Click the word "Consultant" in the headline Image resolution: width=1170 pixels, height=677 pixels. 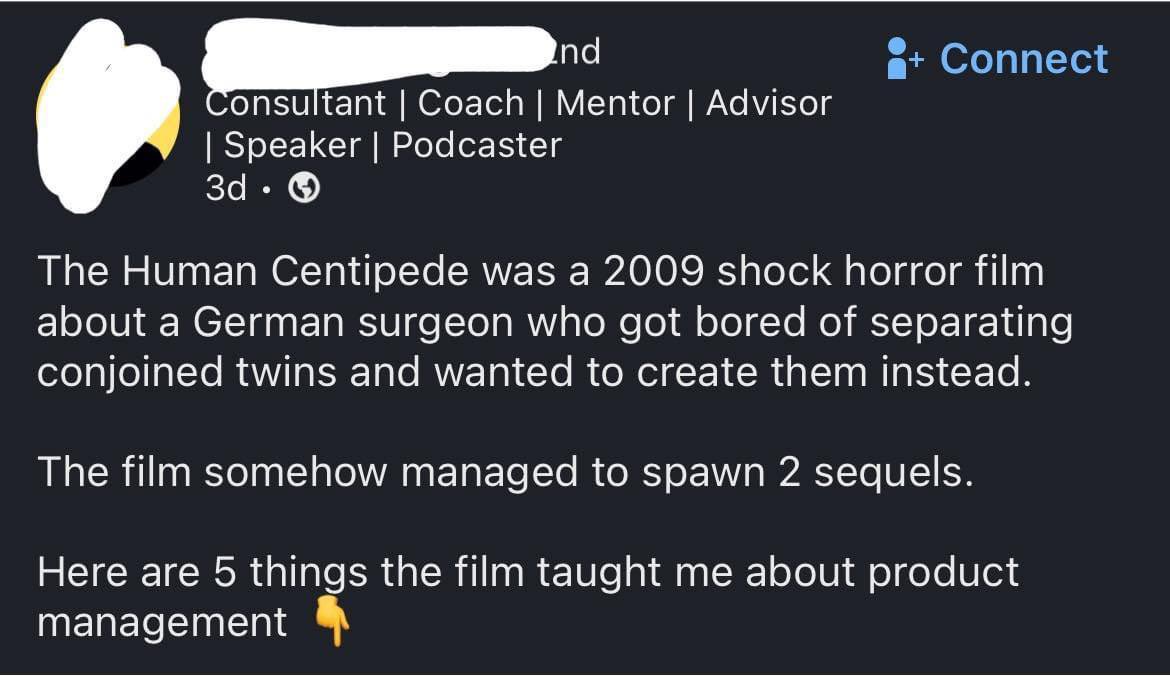pos(296,102)
